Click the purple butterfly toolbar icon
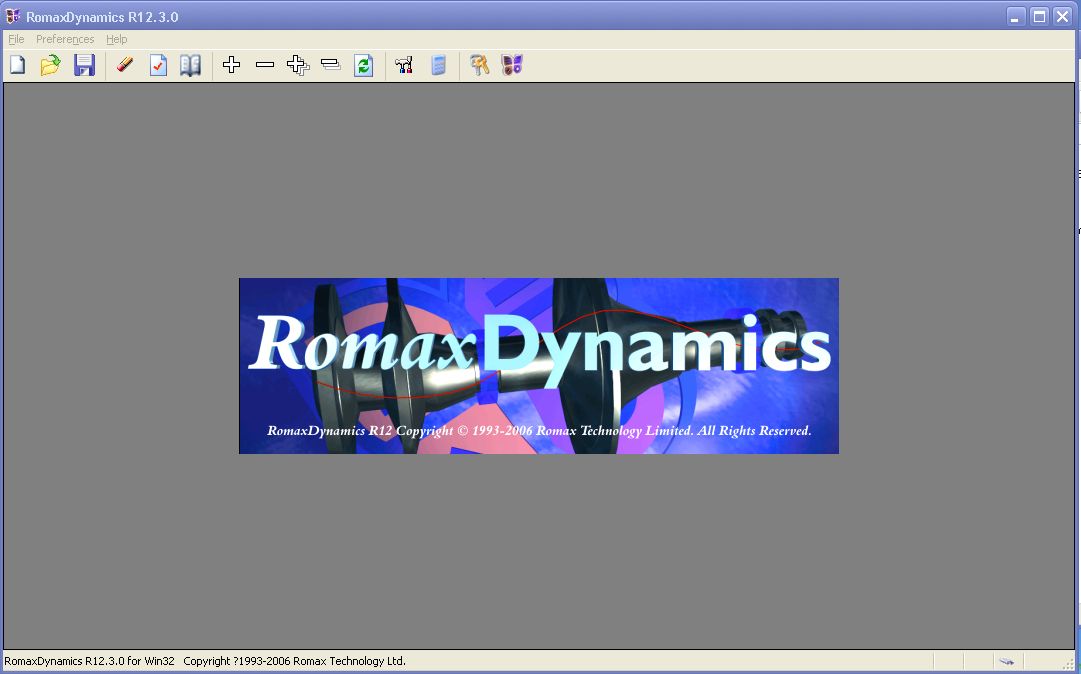Screen dimensions: 1081x674 click(x=512, y=65)
